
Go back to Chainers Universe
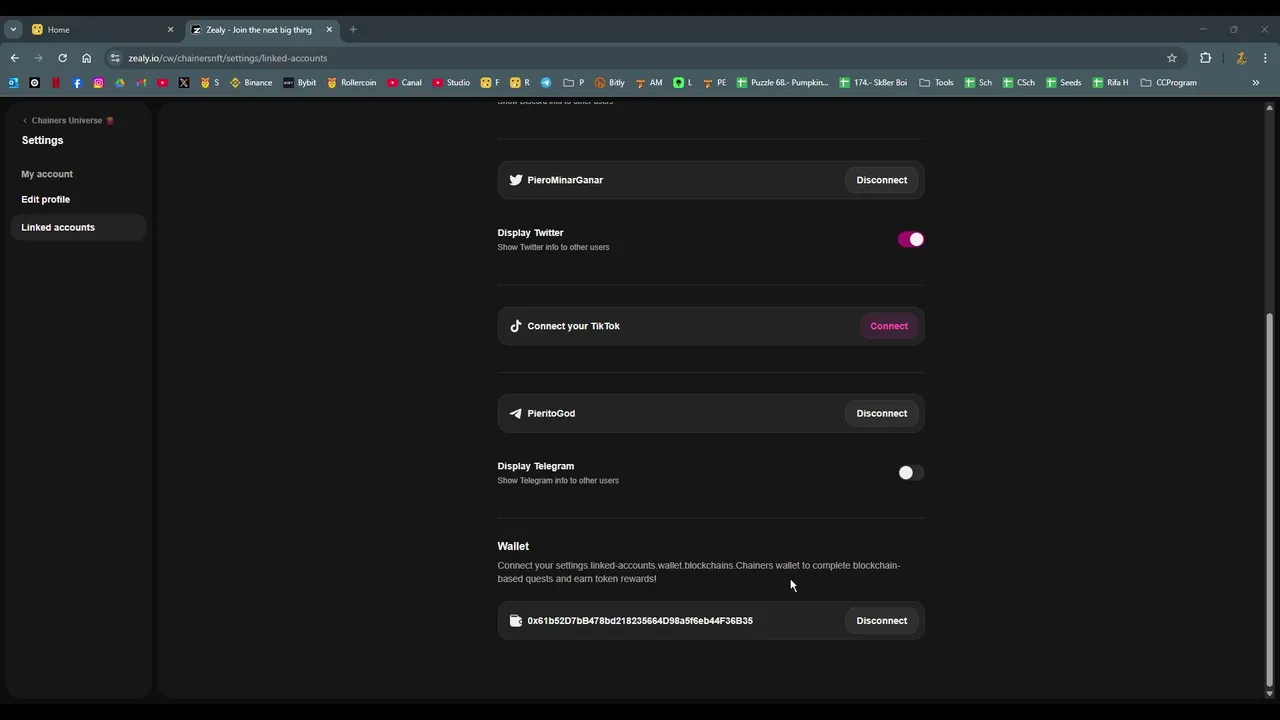(x=67, y=120)
